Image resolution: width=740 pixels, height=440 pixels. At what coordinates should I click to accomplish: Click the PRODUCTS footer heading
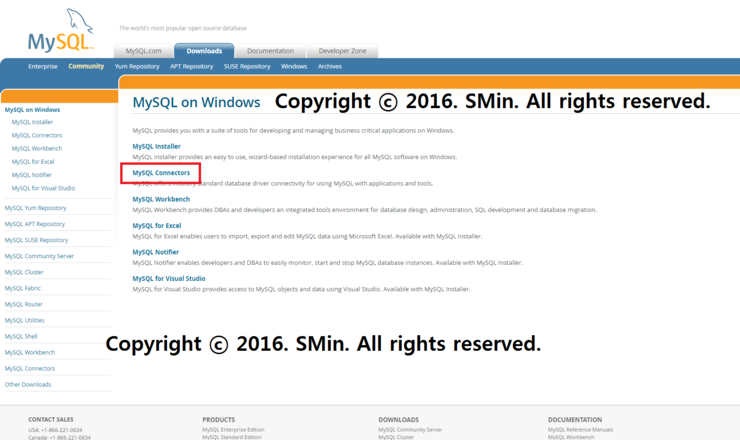(x=219, y=419)
